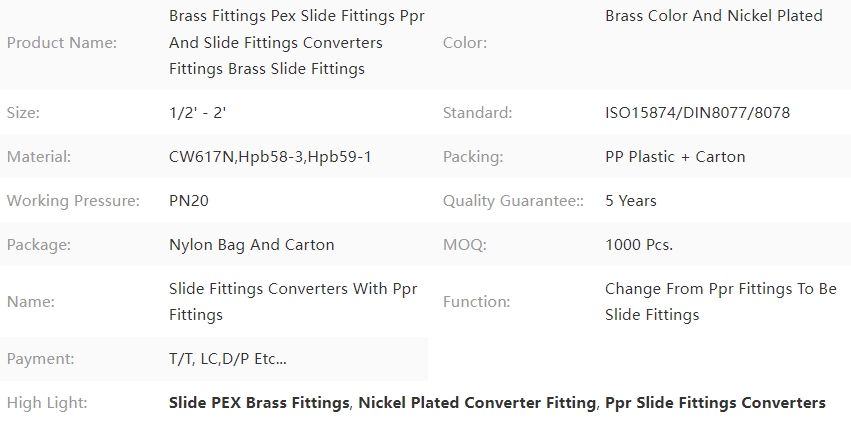Click the High Light label
This screenshot has height=422, width=851.
tap(47, 402)
